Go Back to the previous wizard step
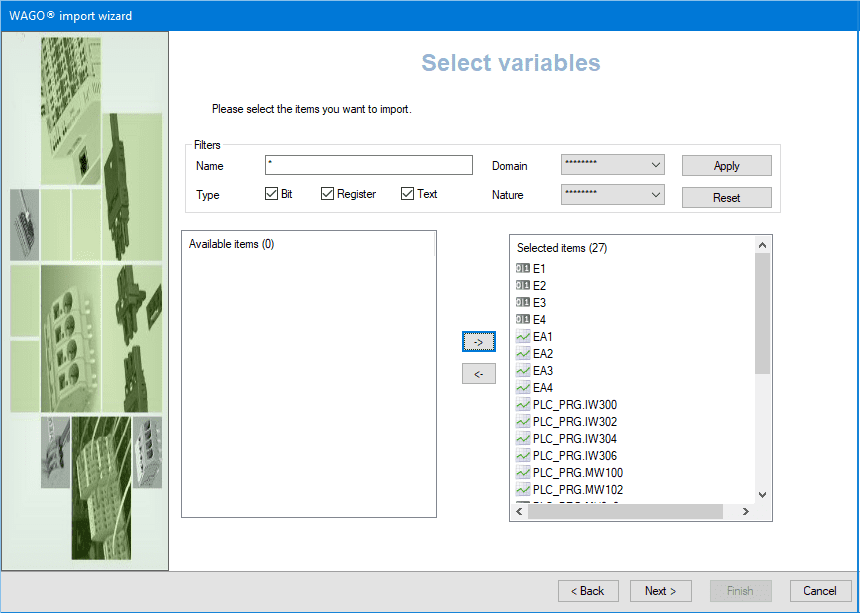This screenshot has height=613, width=860. 588,591
